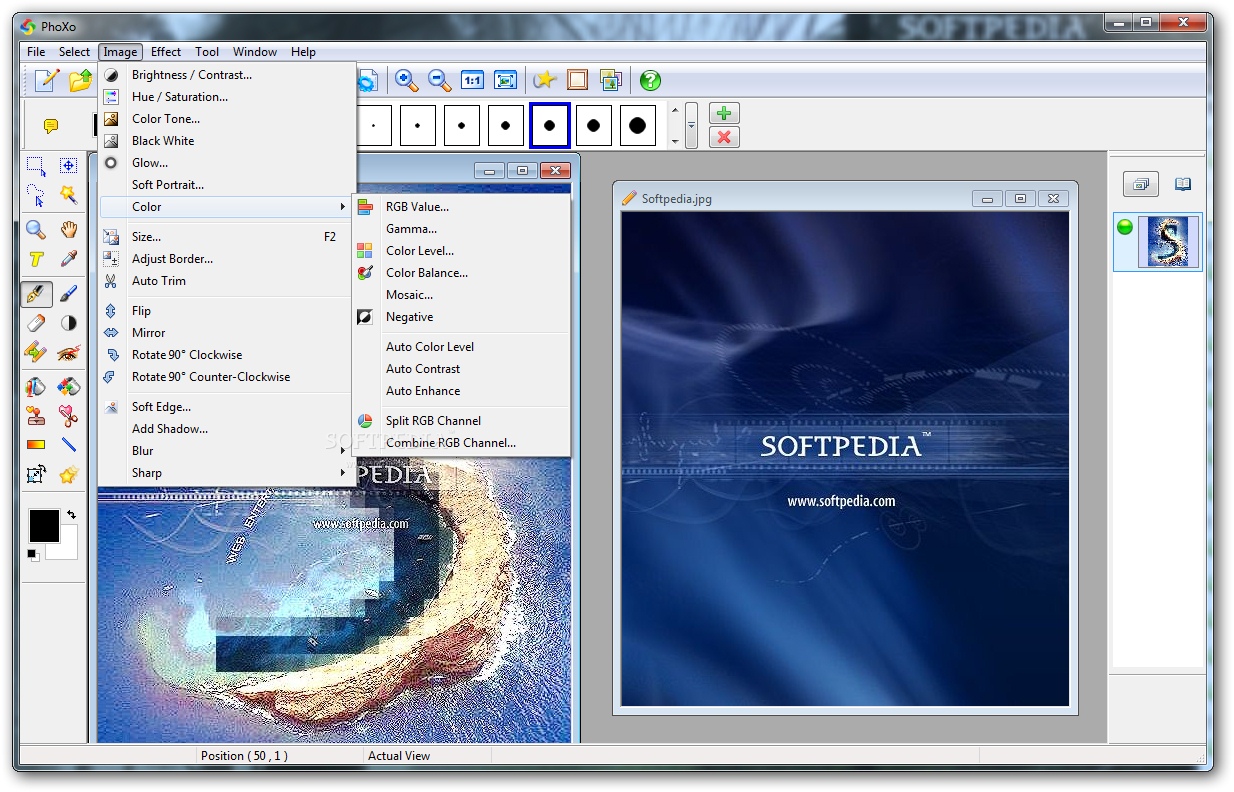Select the crop tool in toolbox

pos(36,474)
